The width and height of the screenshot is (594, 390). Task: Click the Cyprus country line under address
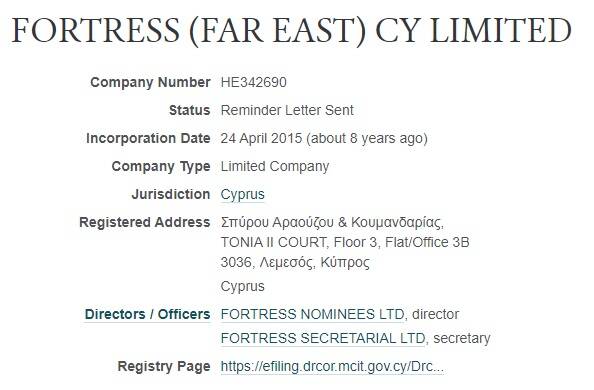[x=242, y=286]
